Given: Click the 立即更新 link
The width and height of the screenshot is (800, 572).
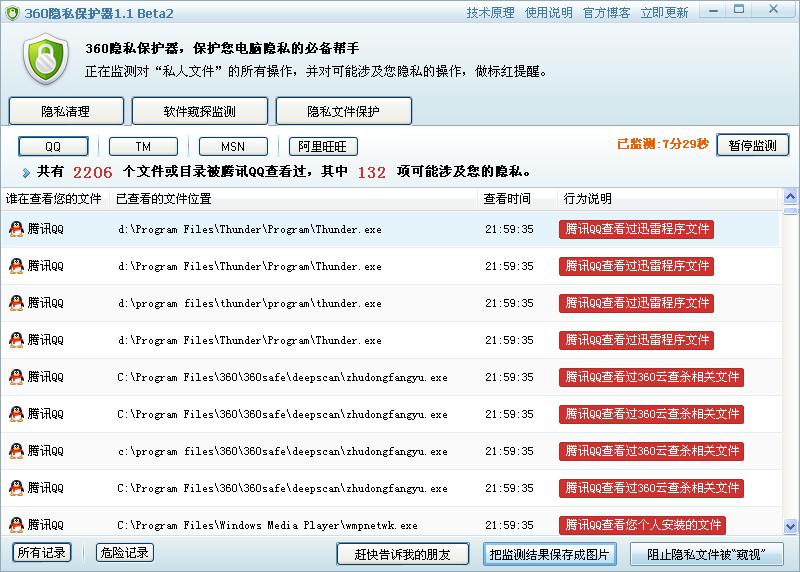Looking at the screenshot, I should [664, 13].
